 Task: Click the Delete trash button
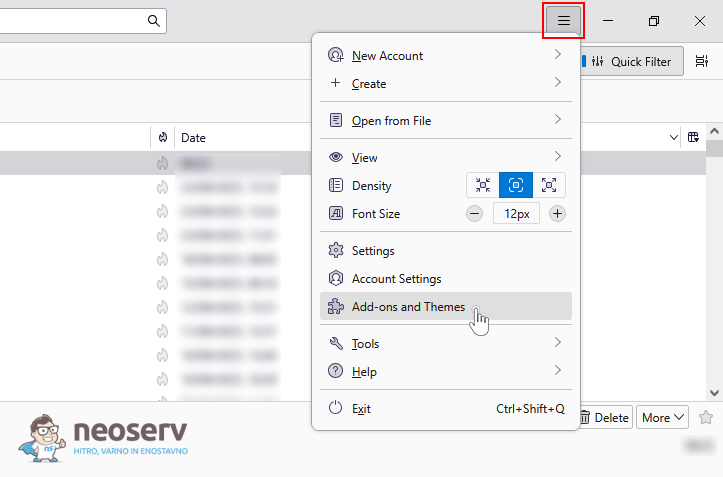[x=606, y=417]
